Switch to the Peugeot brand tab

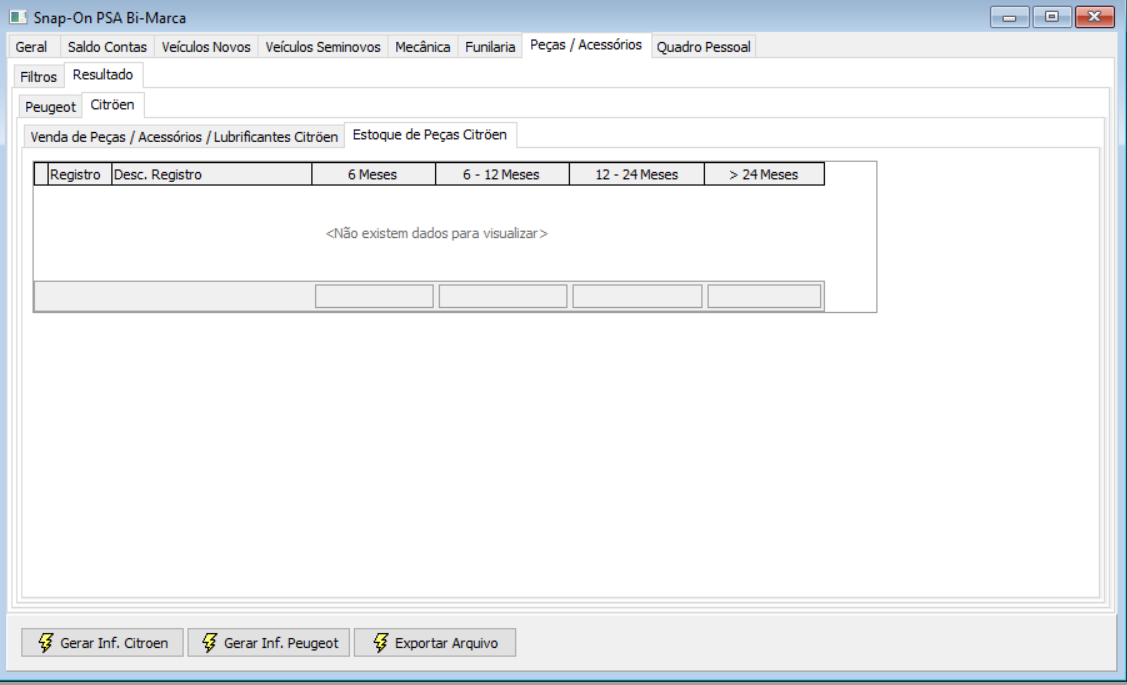pyautogui.click(x=50, y=106)
